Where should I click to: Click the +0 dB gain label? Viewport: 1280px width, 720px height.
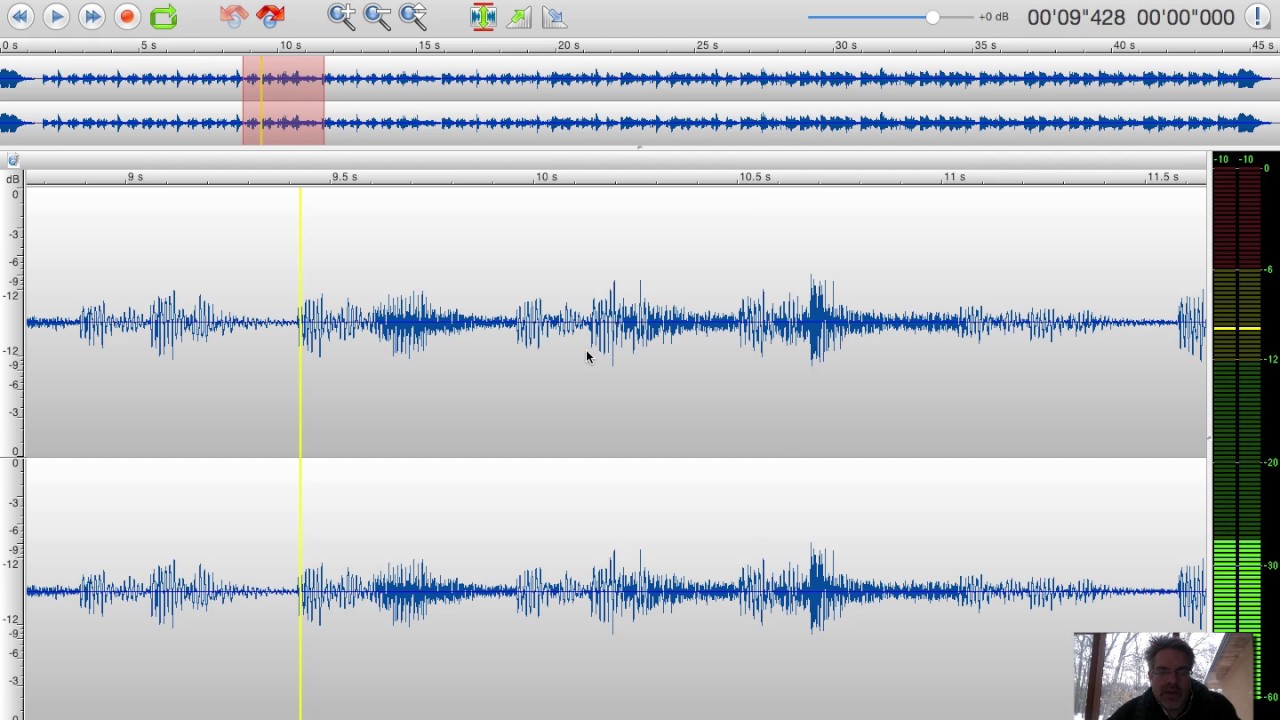tap(993, 17)
